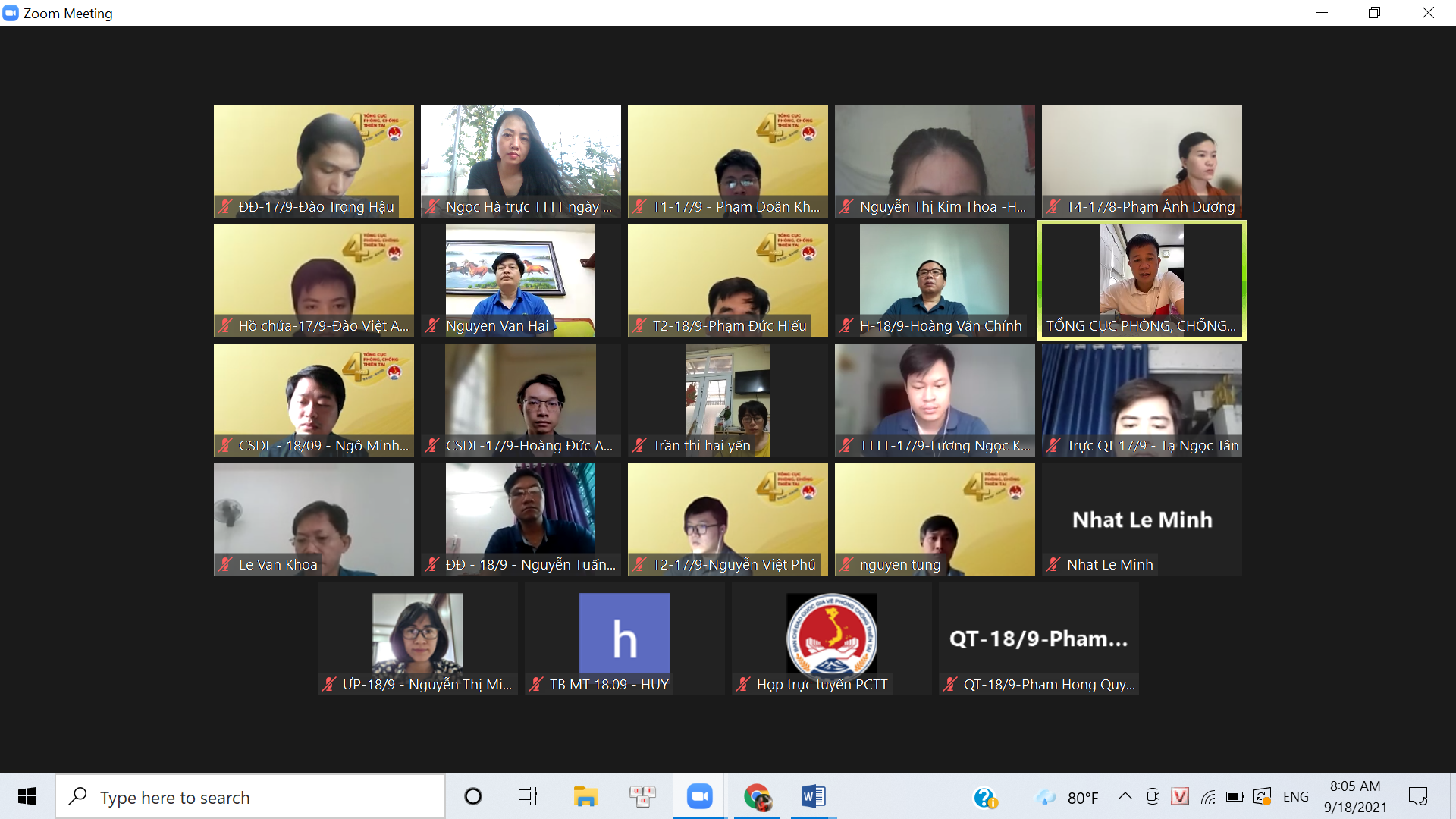This screenshot has height=819, width=1456.
Task: Click the Get Help question-mark tray icon
Action: click(x=985, y=798)
